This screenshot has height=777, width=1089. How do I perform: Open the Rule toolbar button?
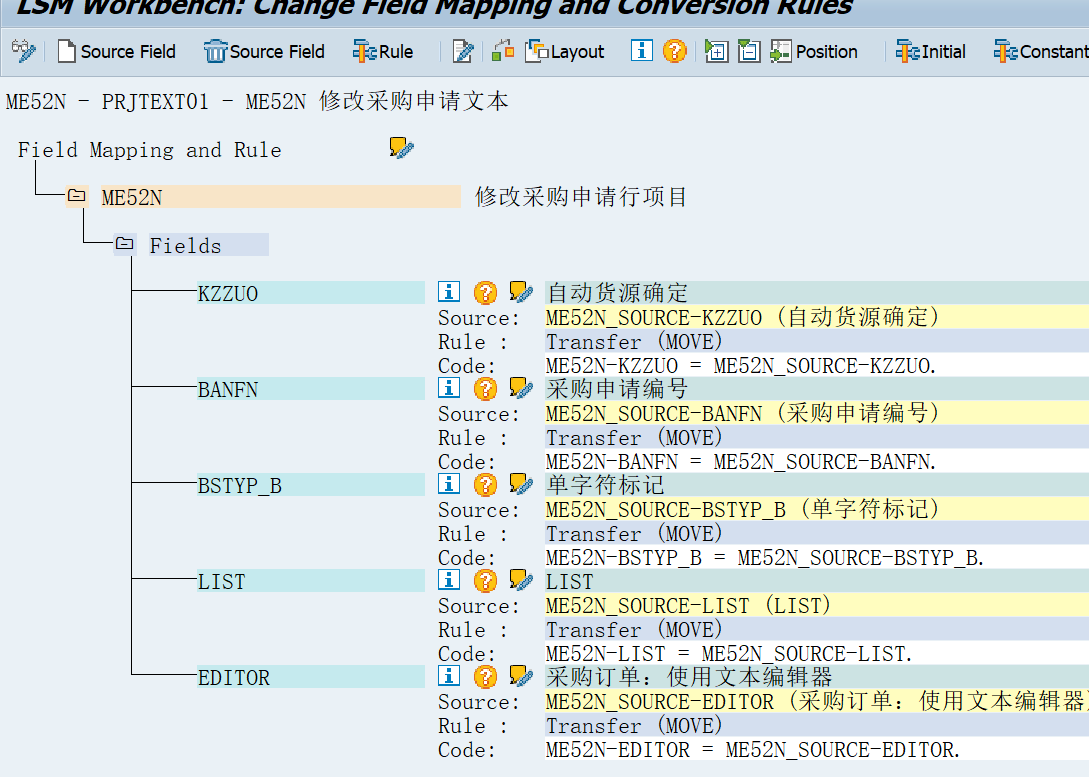(383, 51)
